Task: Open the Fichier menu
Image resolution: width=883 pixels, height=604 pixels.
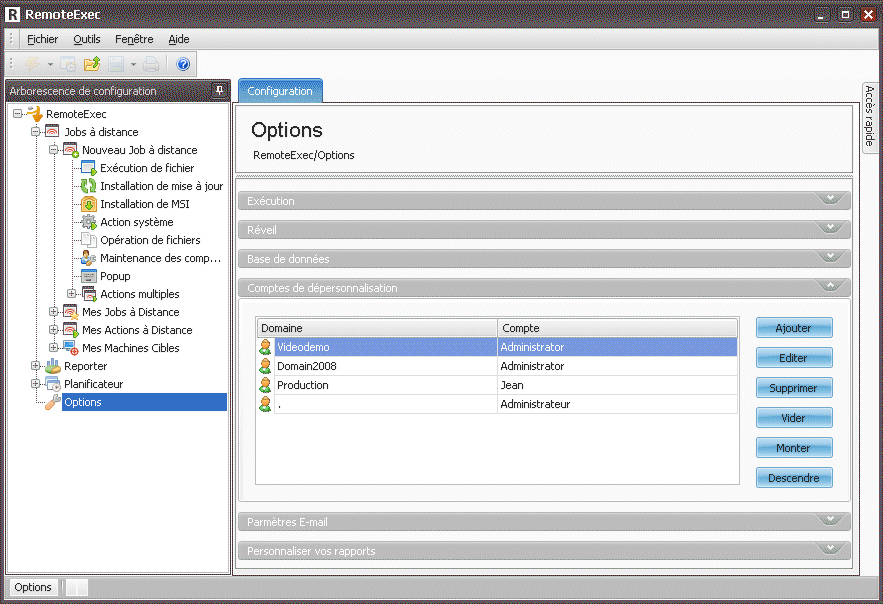Action: (x=42, y=39)
